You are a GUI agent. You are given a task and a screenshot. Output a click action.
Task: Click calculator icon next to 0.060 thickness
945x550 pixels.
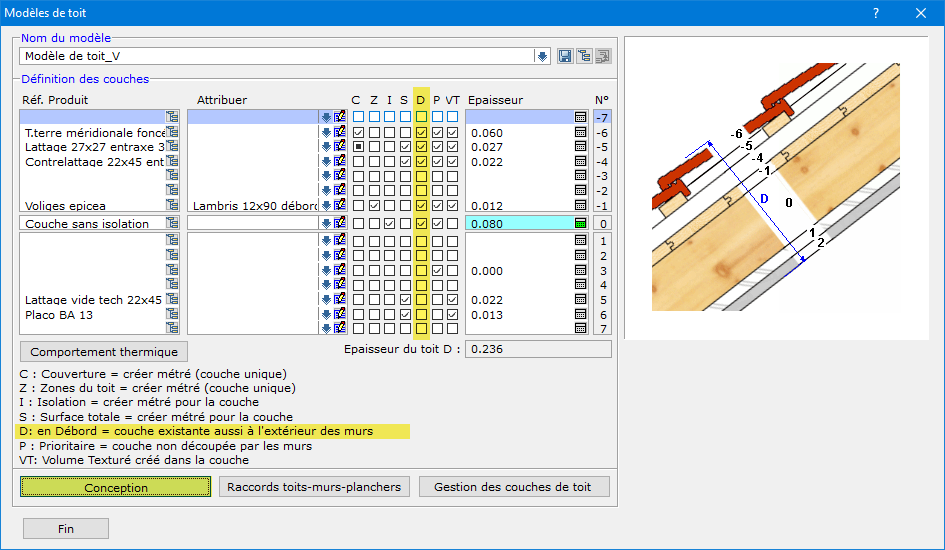(x=580, y=132)
